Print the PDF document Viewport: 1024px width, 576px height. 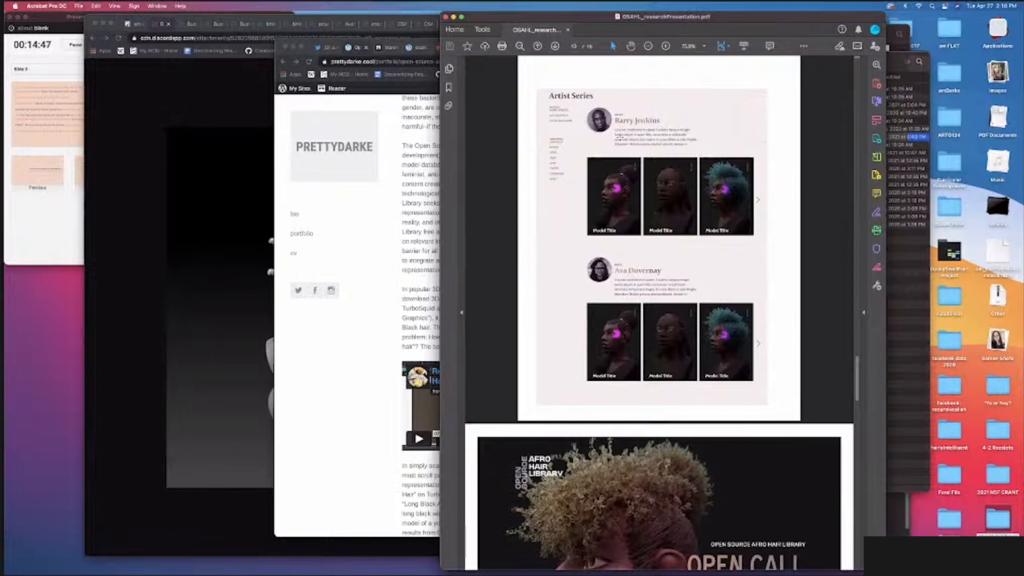pos(502,46)
